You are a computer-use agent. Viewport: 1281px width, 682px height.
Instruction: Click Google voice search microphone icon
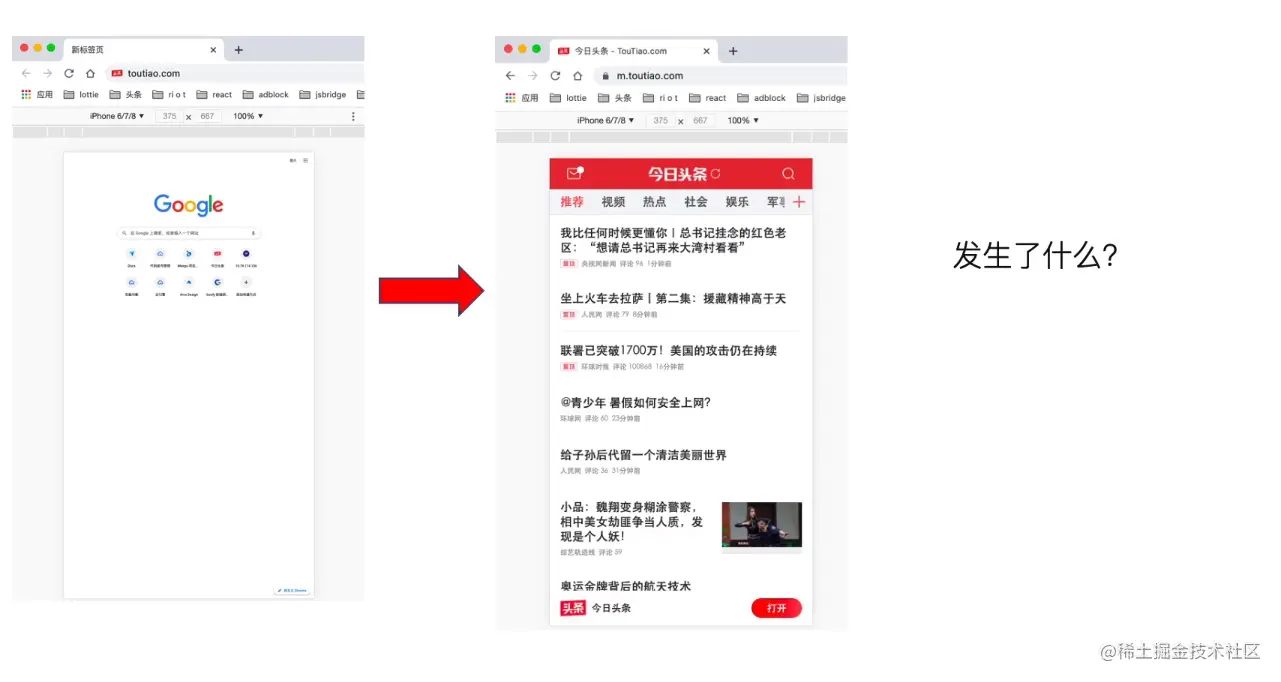click(x=253, y=232)
